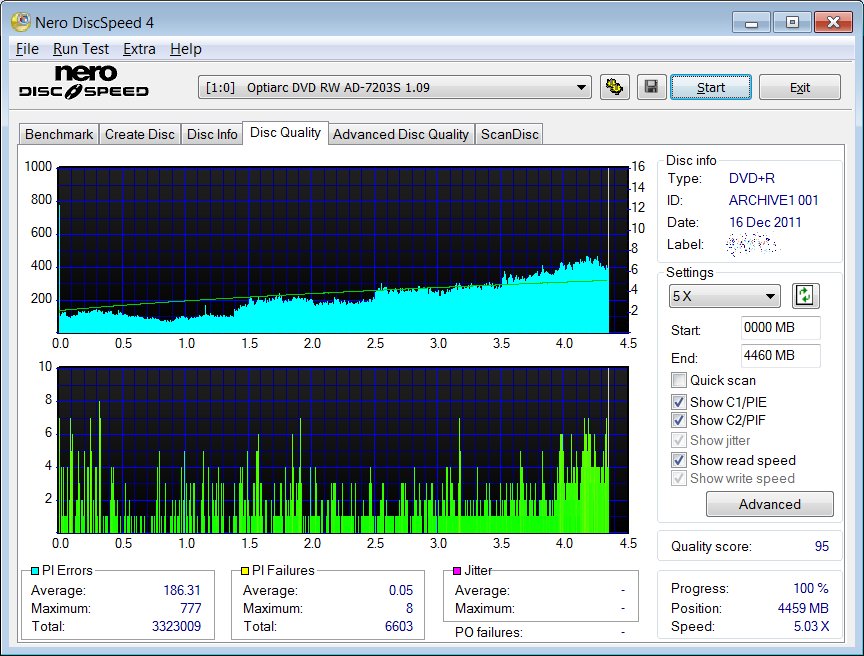The width and height of the screenshot is (864, 656).
Task: Click the PI Errors total 3323009
Action: point(176,626)
